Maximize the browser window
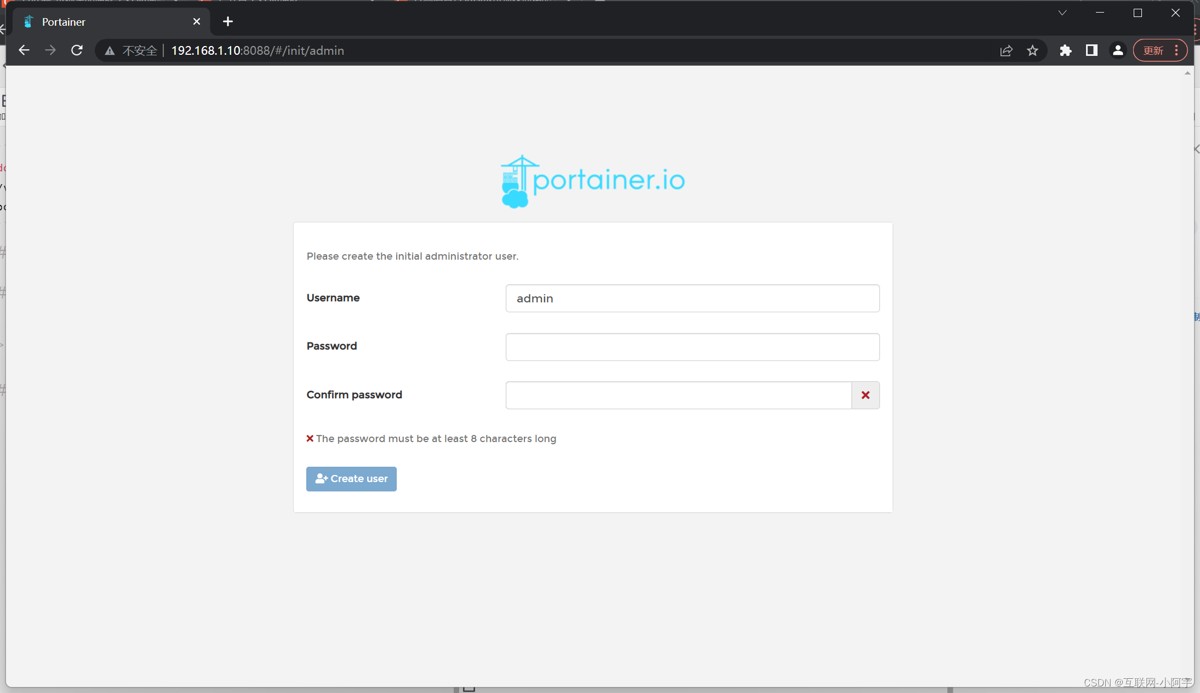 1138,13
